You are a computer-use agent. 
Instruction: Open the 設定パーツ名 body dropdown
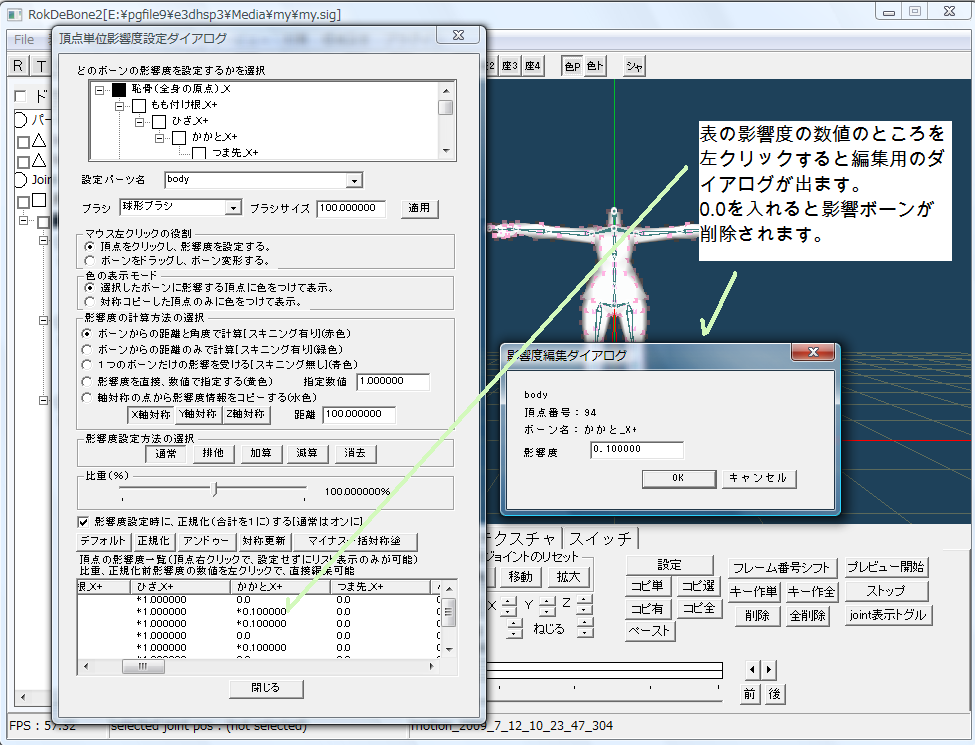coord(354,180)
